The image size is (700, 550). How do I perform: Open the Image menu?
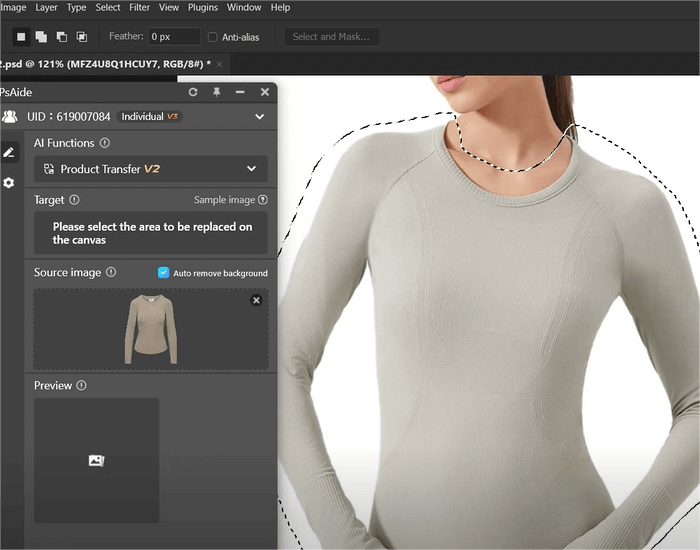[x=13, y=8]
